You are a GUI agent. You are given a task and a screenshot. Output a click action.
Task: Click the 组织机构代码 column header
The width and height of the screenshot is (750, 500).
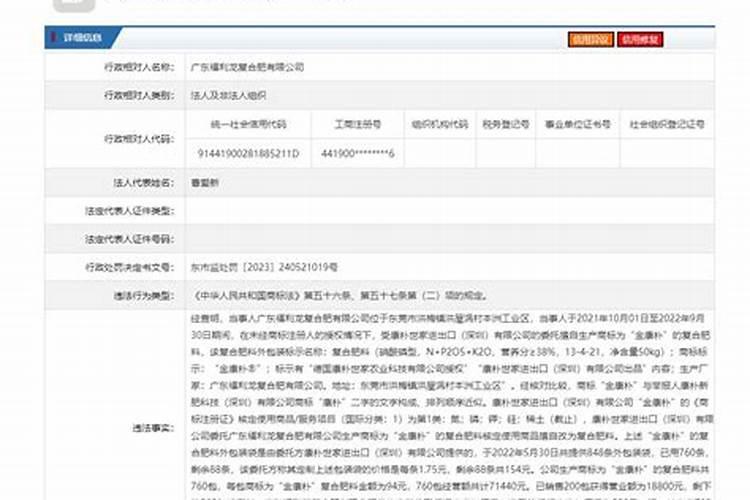[x=440, y=124]
